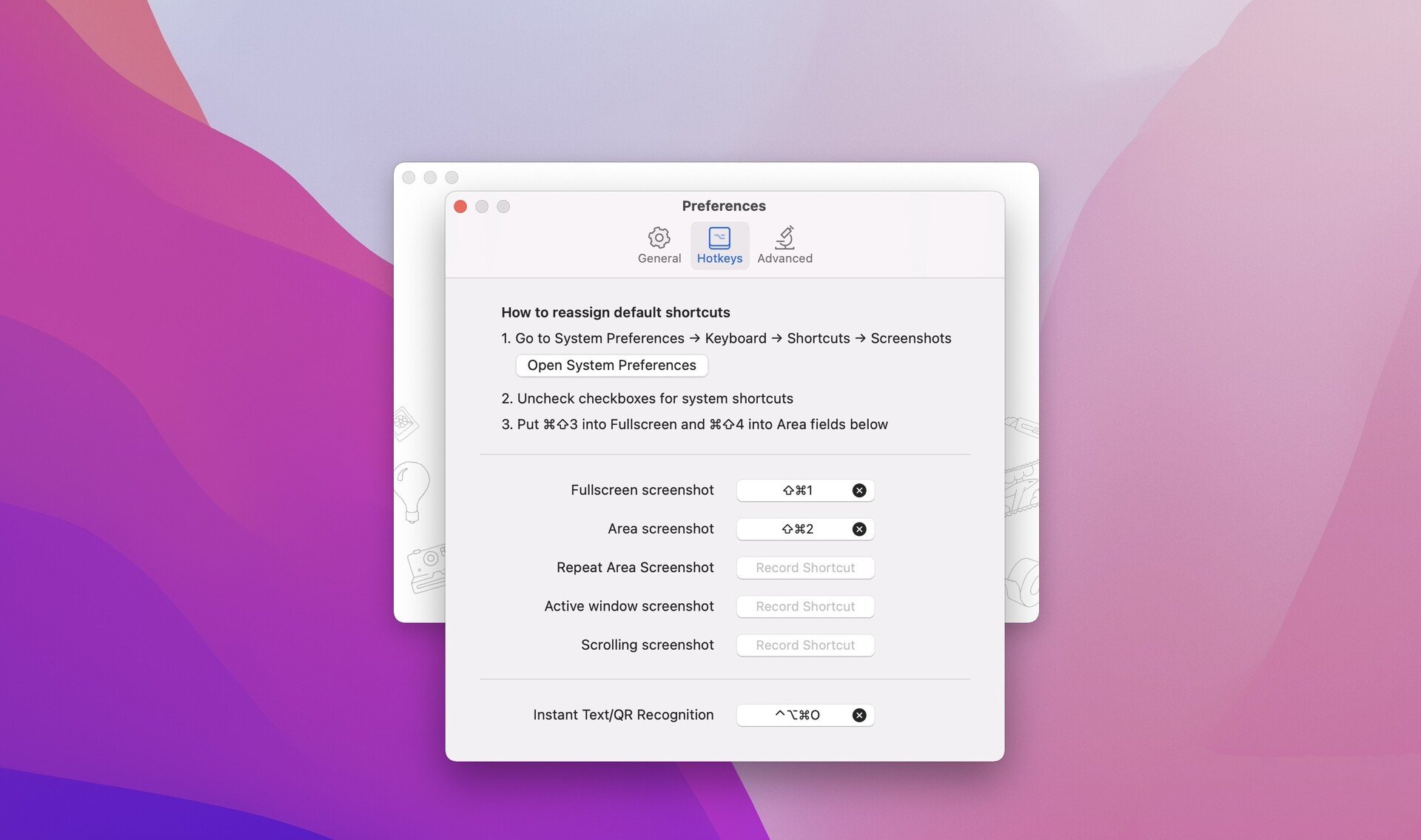Click the camera illustration in background window
The width and height of the screenshot is (1421, 840).
427,568
